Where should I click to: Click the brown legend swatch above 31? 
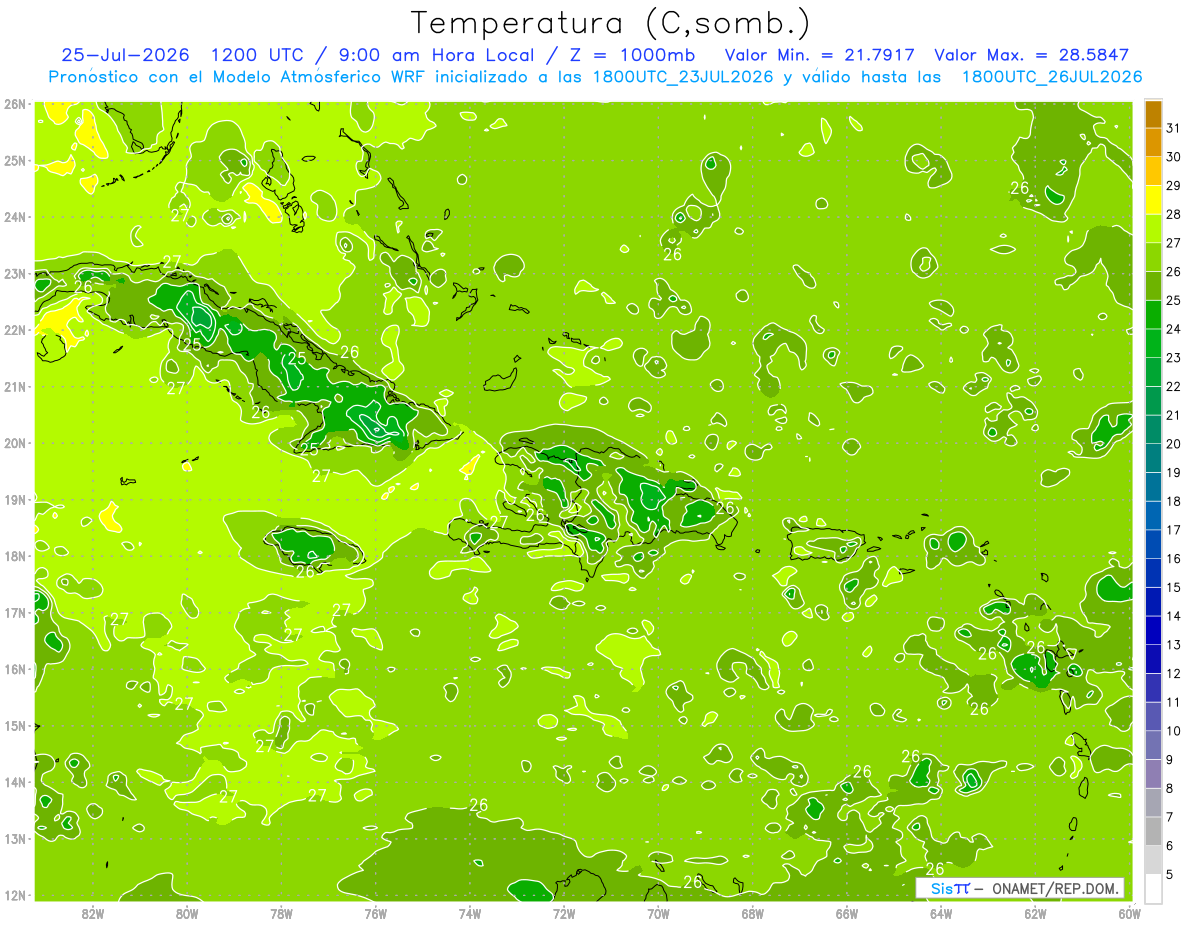[x=1153, y=114]
